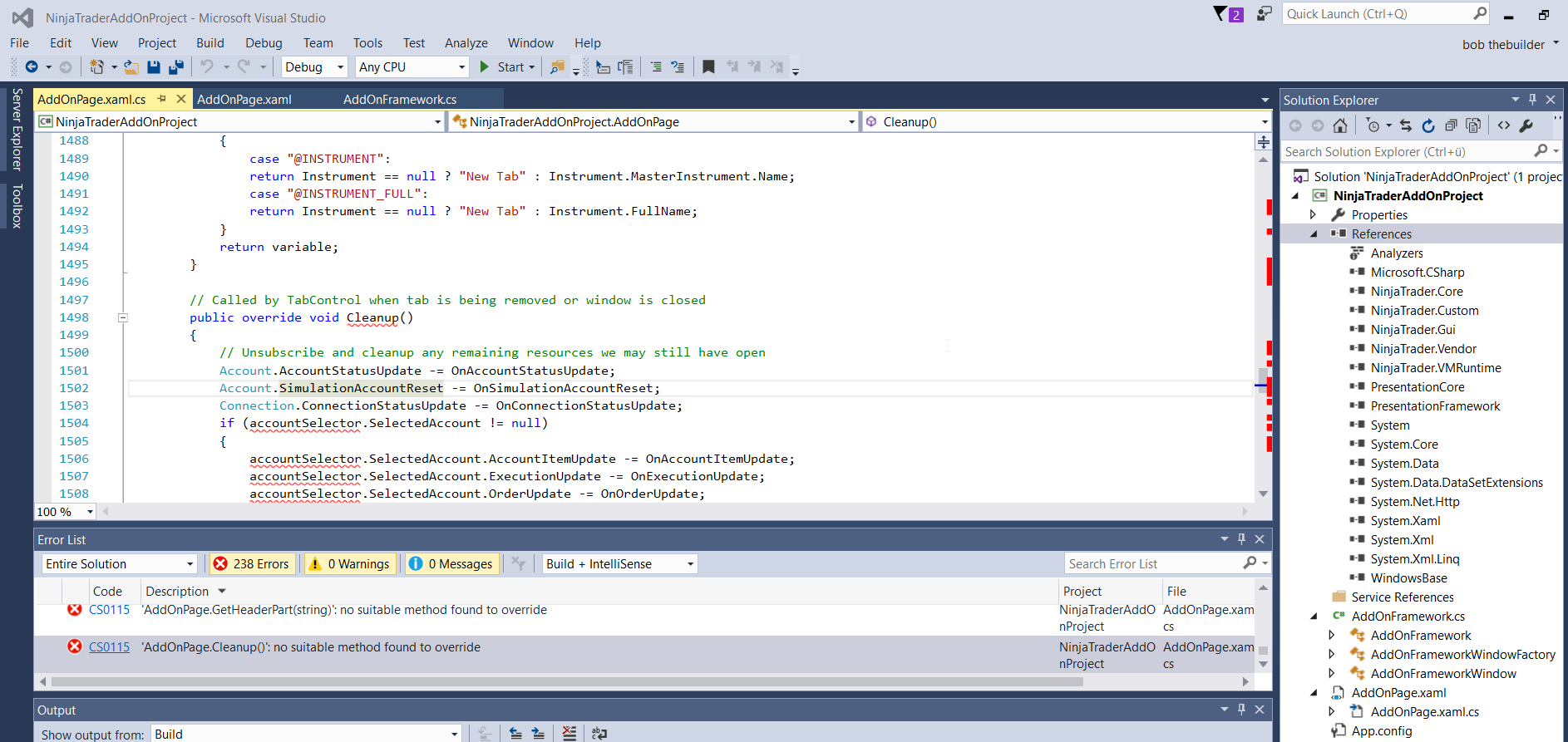The width and height of the screenshot is (1568, 742).
Task: Click the Solution Explorer Home icon
Action: (1340, 125)
